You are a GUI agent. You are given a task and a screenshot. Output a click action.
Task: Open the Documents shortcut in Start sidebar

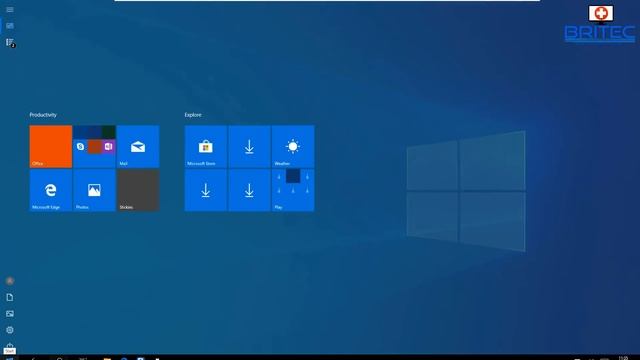pyautogui.click(x=10, y=297)
